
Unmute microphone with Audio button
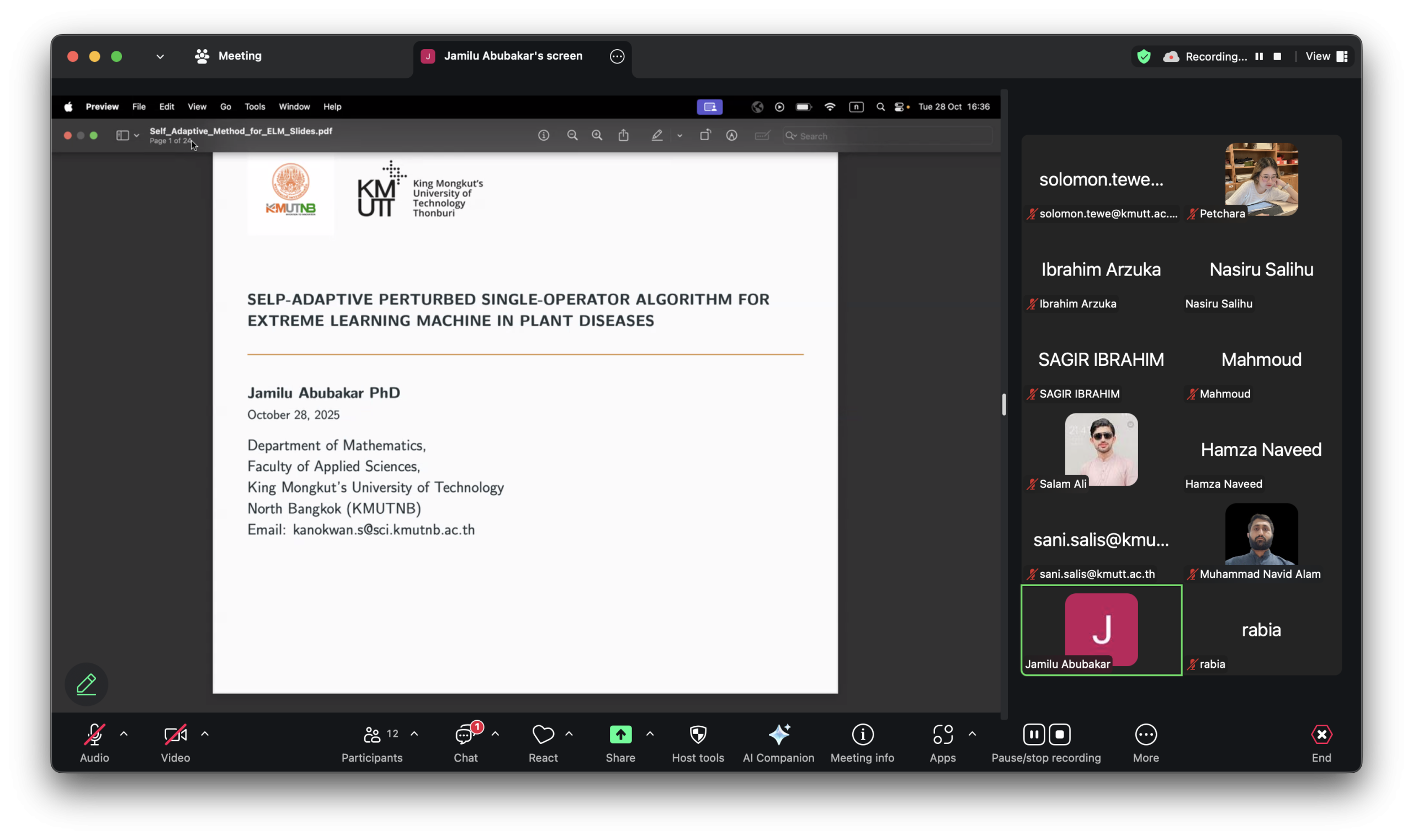coord(94,735)
